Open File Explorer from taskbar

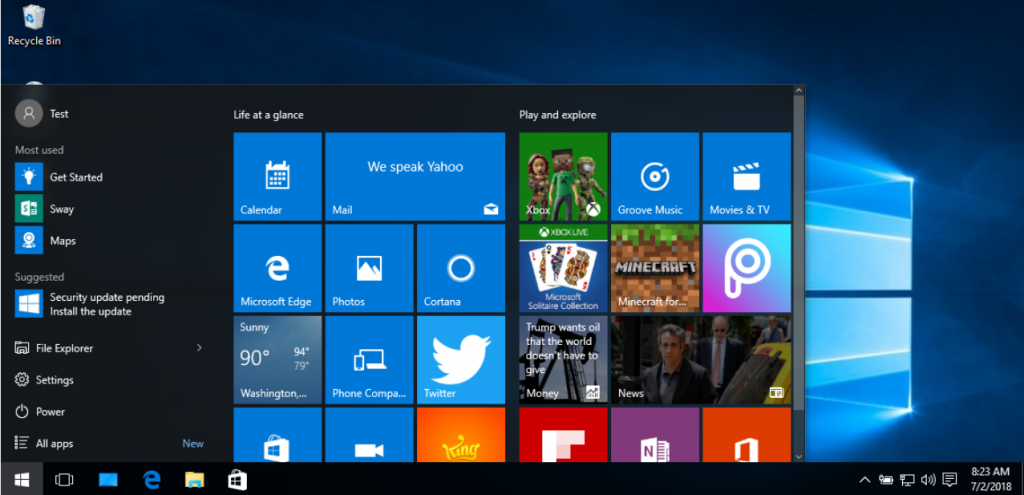(194, 480)
